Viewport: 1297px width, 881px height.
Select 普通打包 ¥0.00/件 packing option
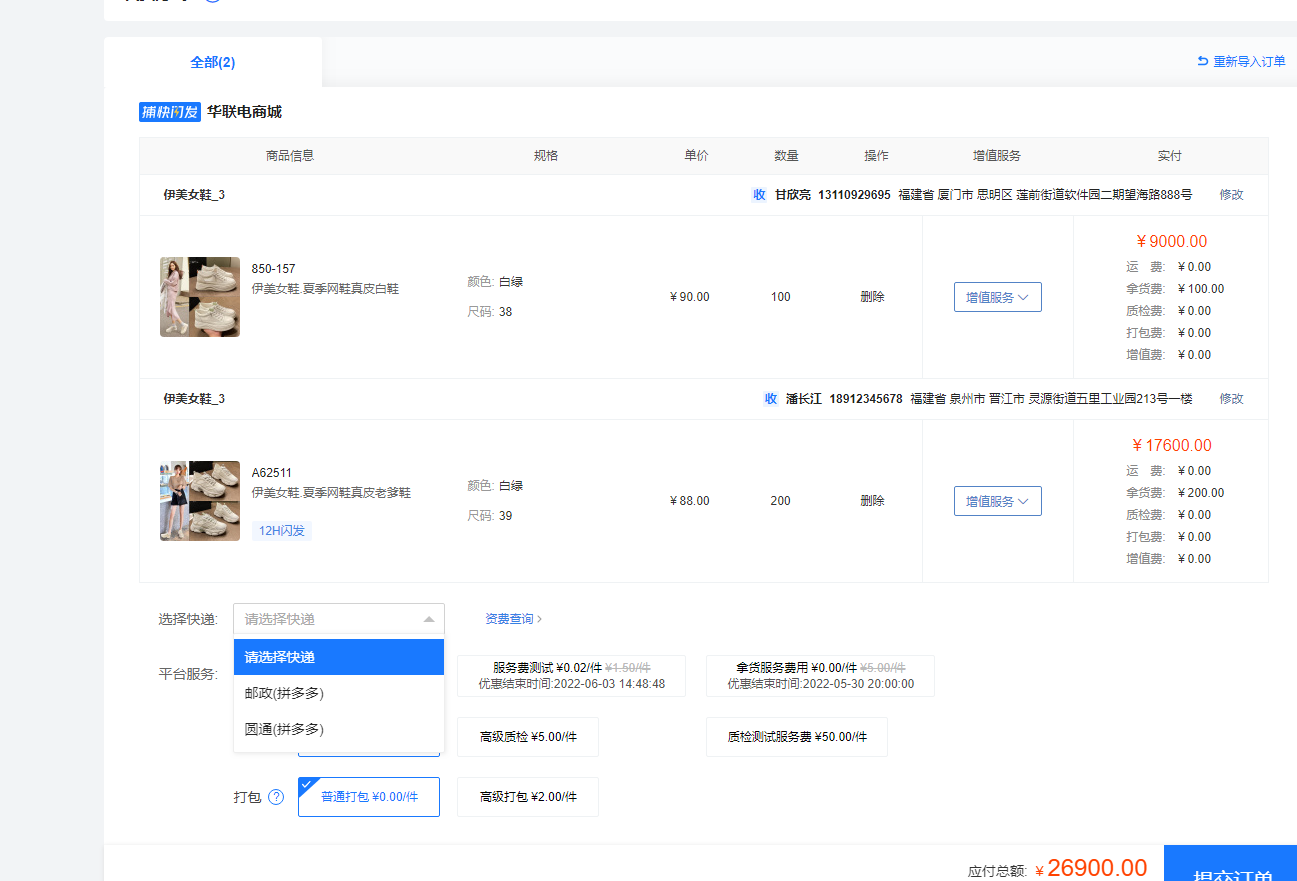point(369,797)
